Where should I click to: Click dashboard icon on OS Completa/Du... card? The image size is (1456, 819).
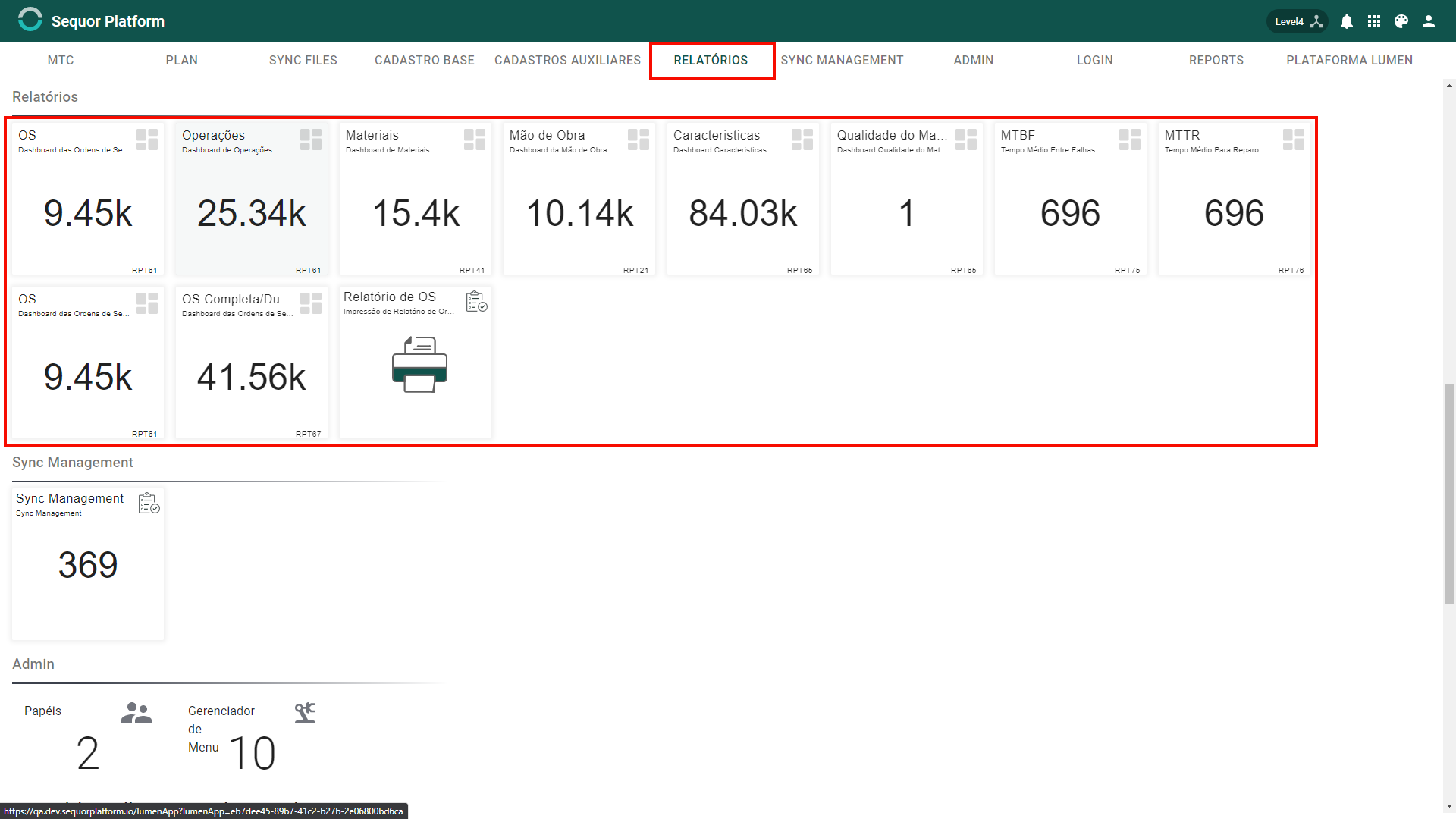[x=311, y=303]
